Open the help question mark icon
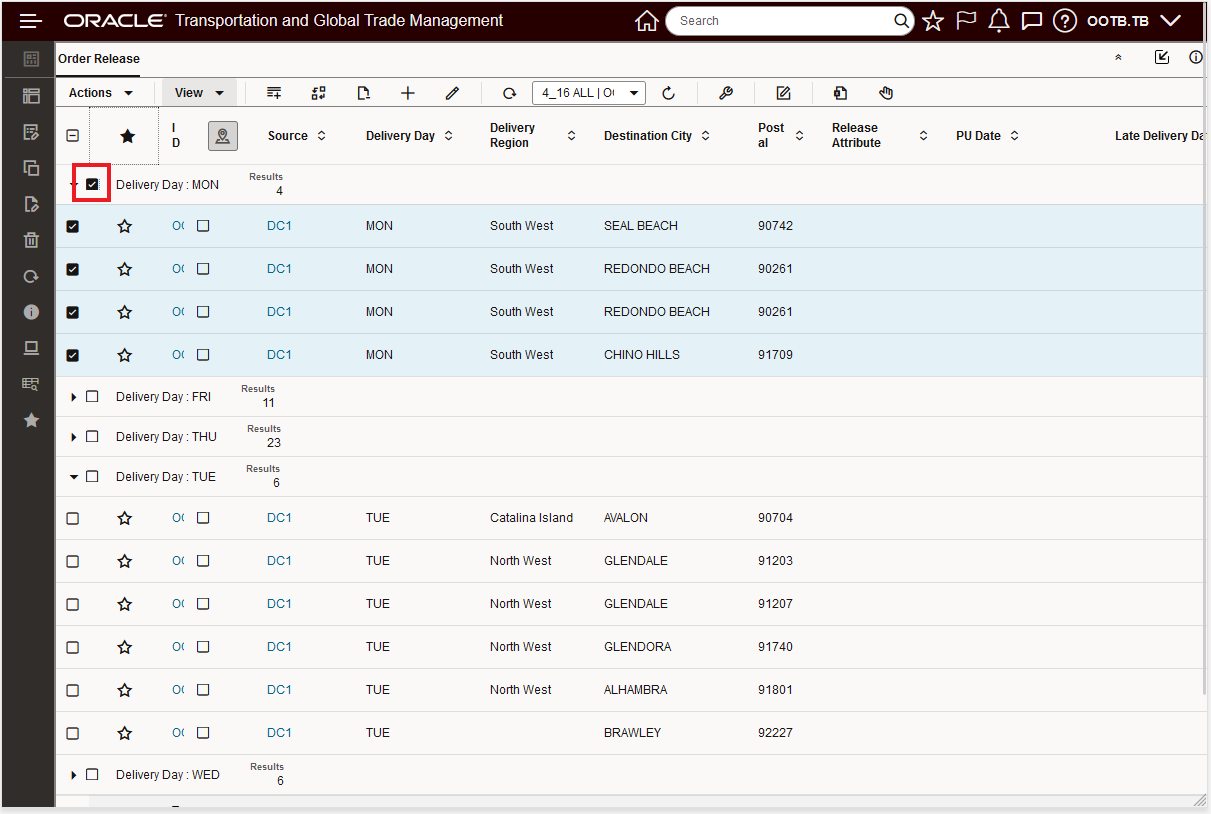 (x=1065, y=21)
